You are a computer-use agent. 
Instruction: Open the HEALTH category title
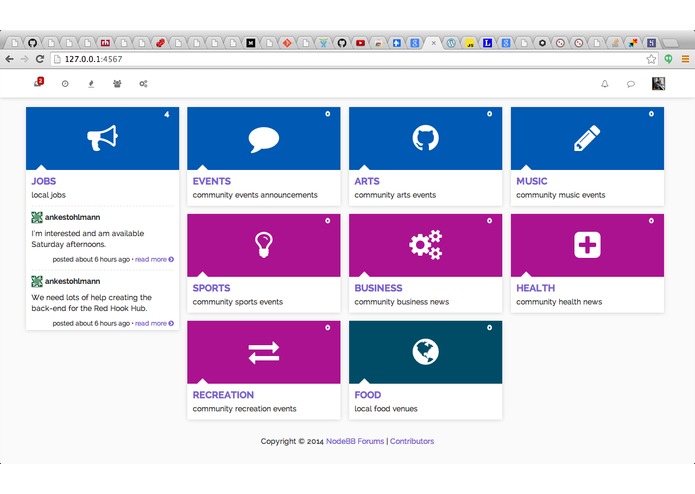[x=535, y=288]
